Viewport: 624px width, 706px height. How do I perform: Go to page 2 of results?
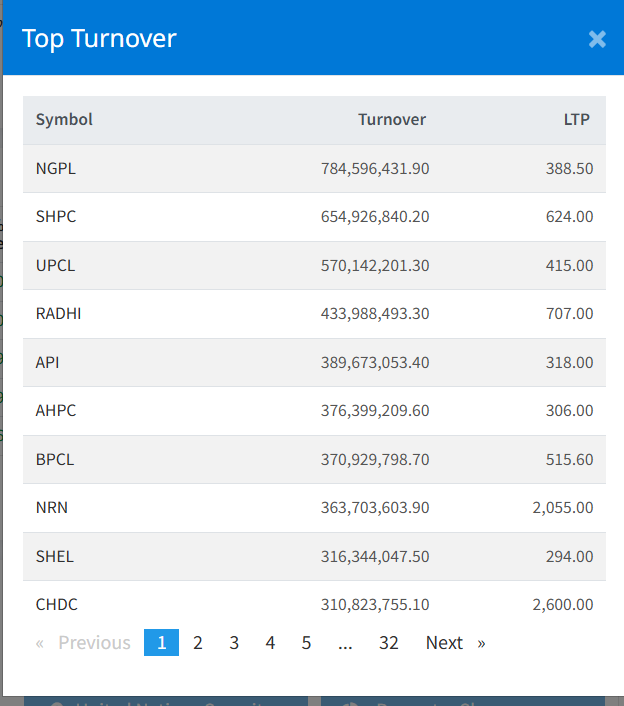(198, 643)
